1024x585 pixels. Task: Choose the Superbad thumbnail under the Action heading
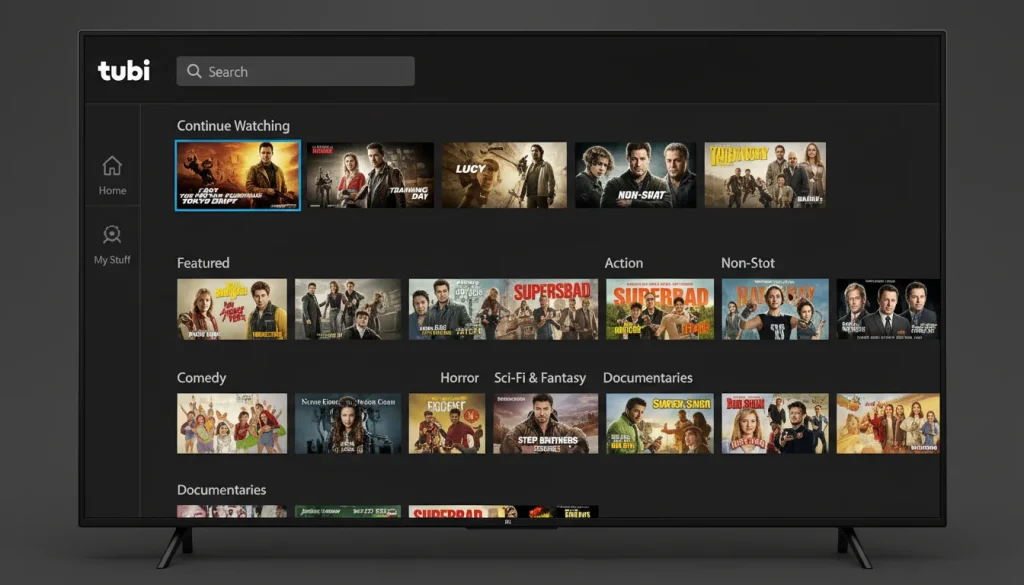[660, 309]
